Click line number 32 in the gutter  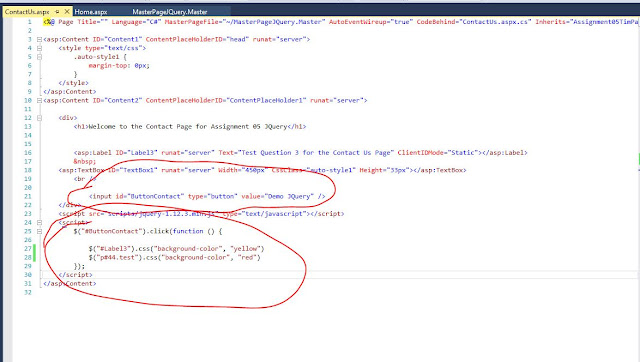(28, 292)
